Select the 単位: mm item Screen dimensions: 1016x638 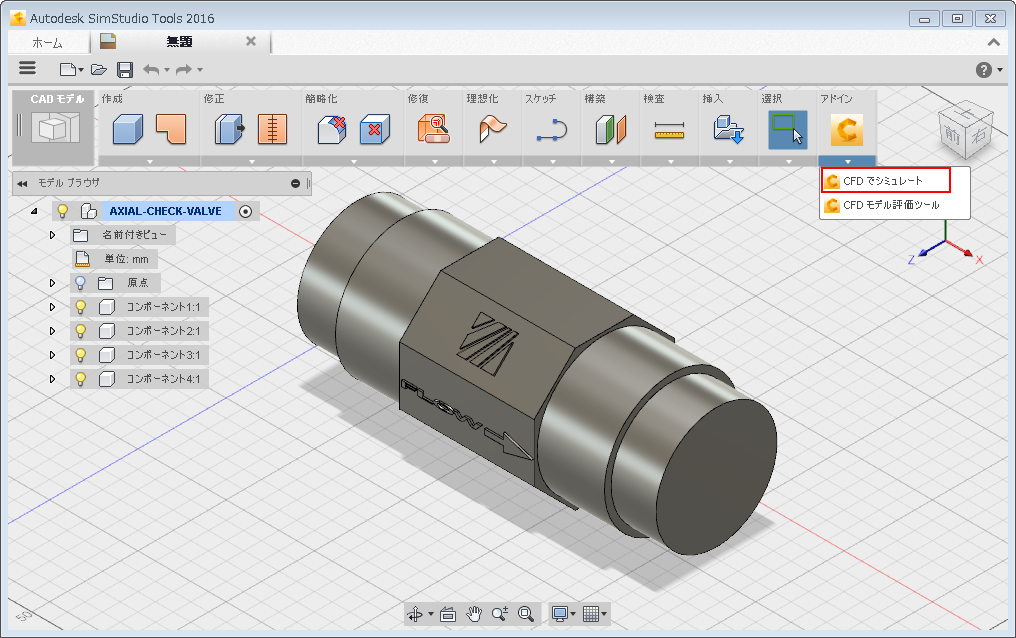126,259
